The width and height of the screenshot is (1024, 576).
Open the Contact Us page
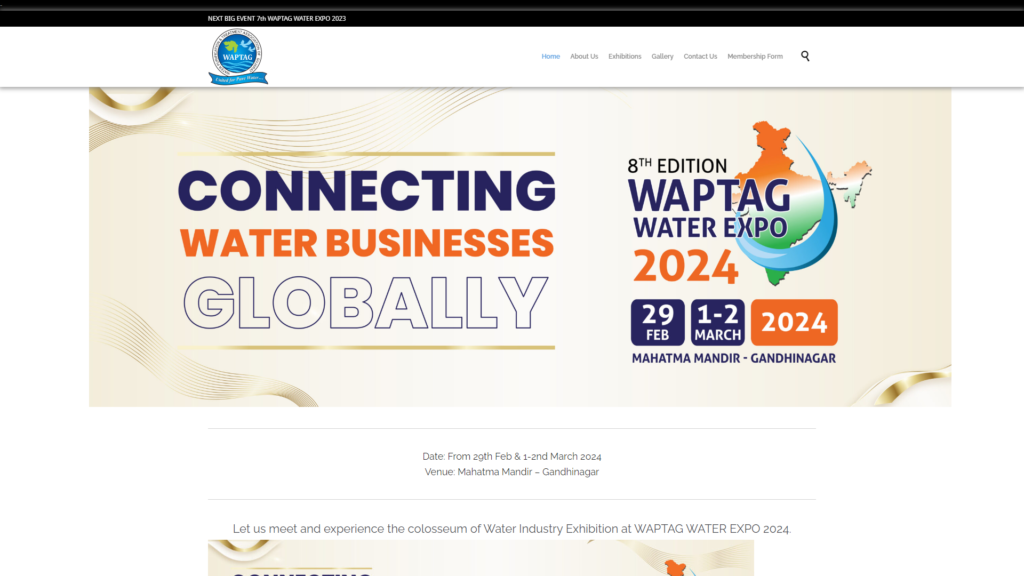click(700, 56)
